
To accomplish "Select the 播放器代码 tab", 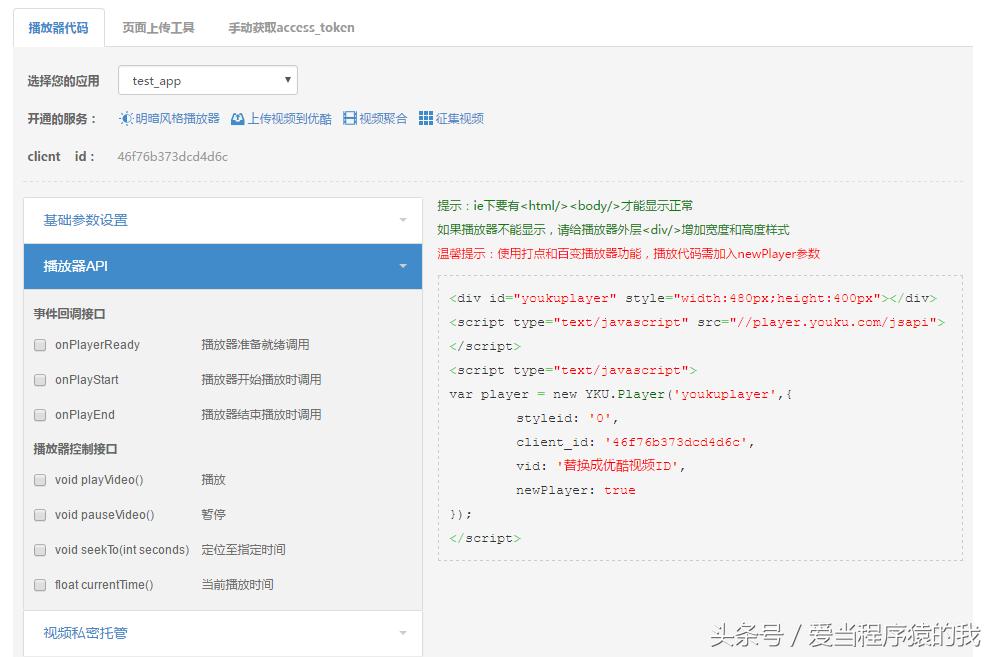I will pos(57,27).
